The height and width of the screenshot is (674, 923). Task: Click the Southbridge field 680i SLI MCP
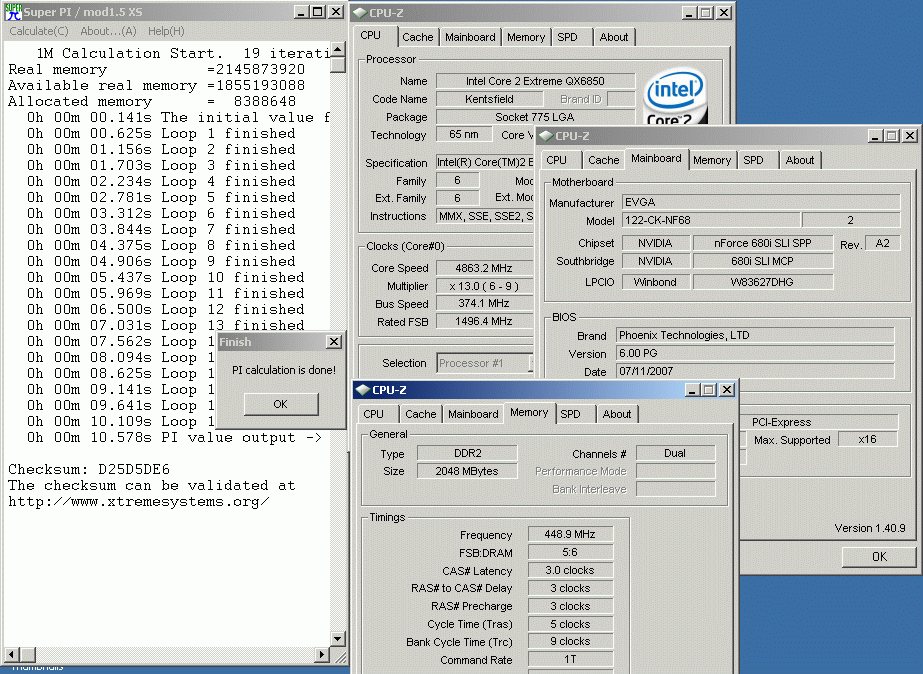tap(763, 261)
